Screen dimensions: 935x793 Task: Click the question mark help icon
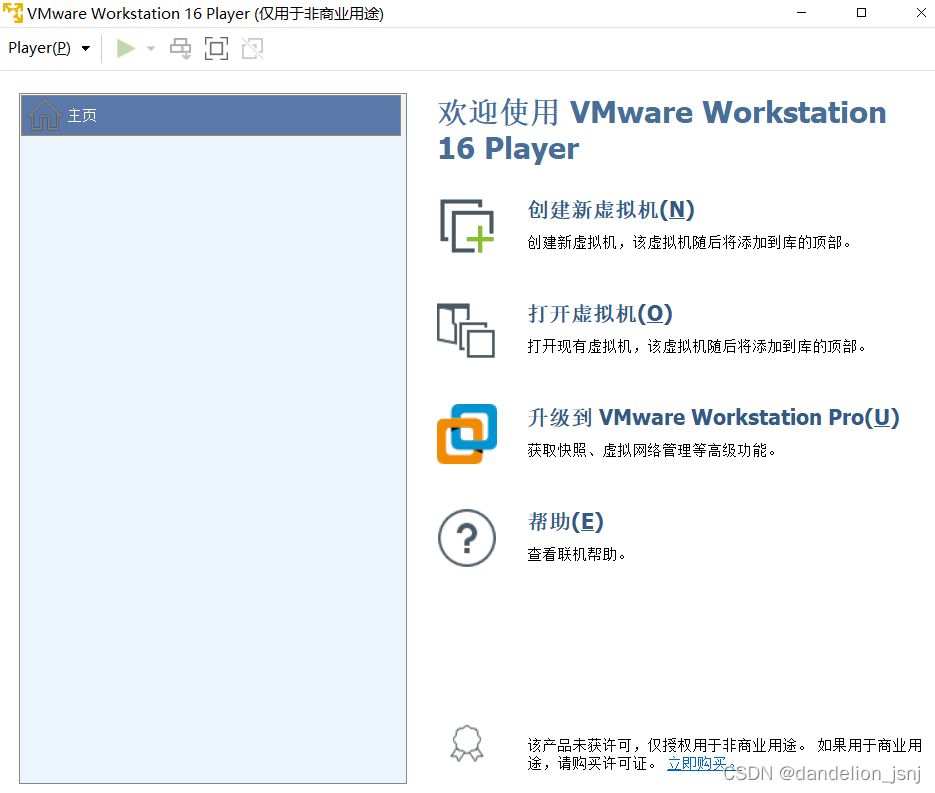tap(467, 538)
